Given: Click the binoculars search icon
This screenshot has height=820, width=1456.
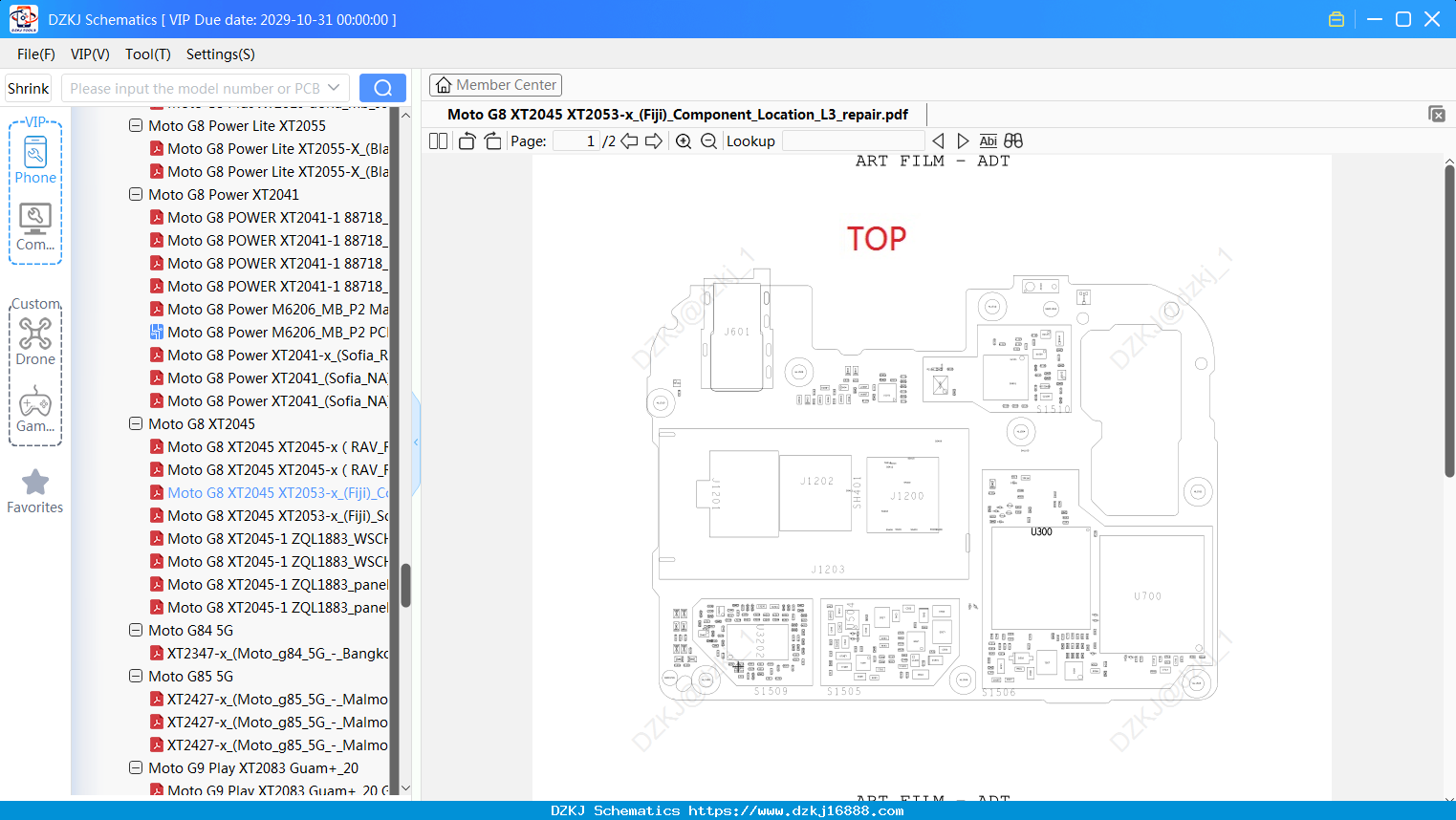Looking at the screenshot, I should pos(1013,141).
